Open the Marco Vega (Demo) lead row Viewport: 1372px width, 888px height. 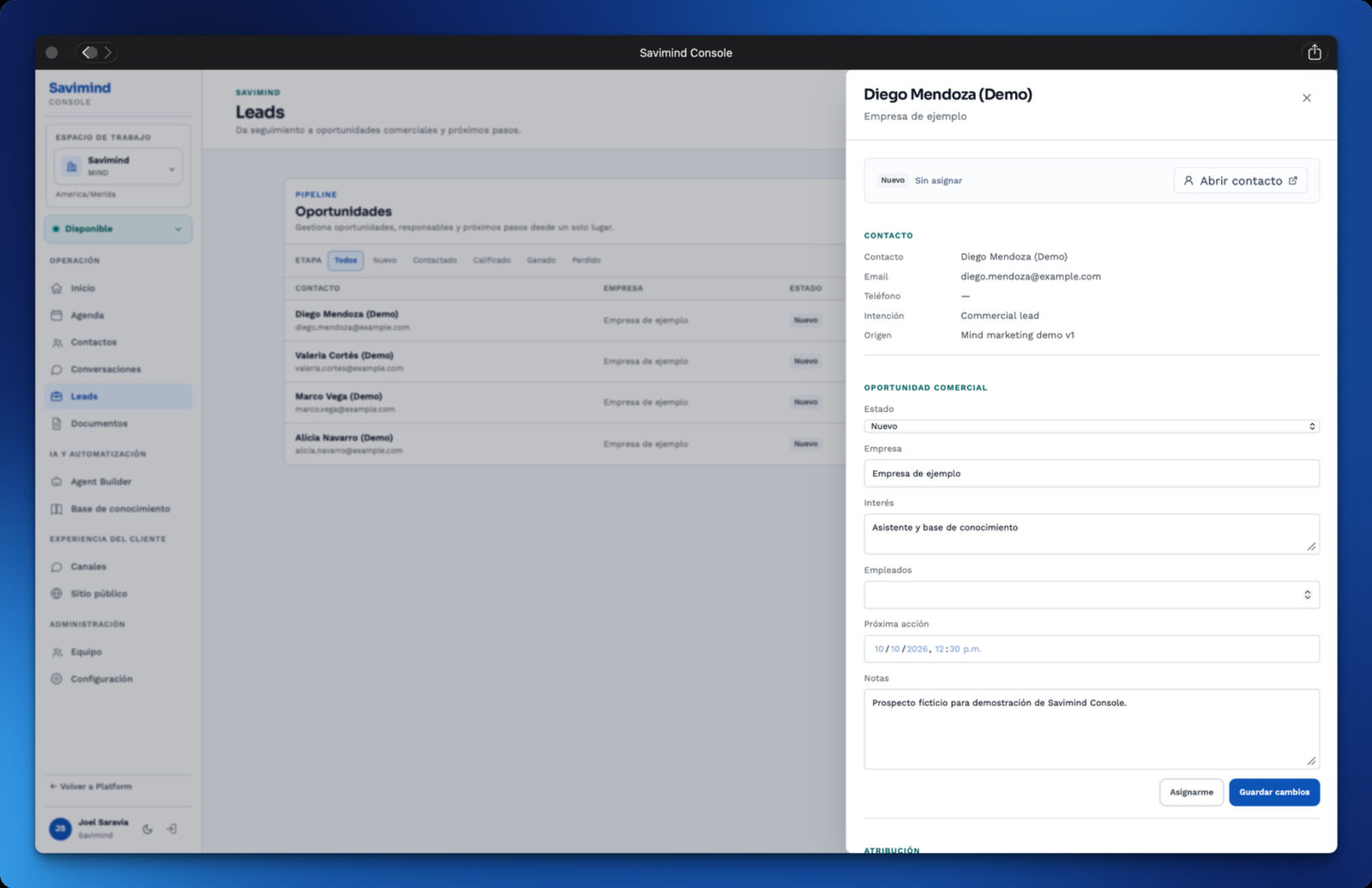566,402
